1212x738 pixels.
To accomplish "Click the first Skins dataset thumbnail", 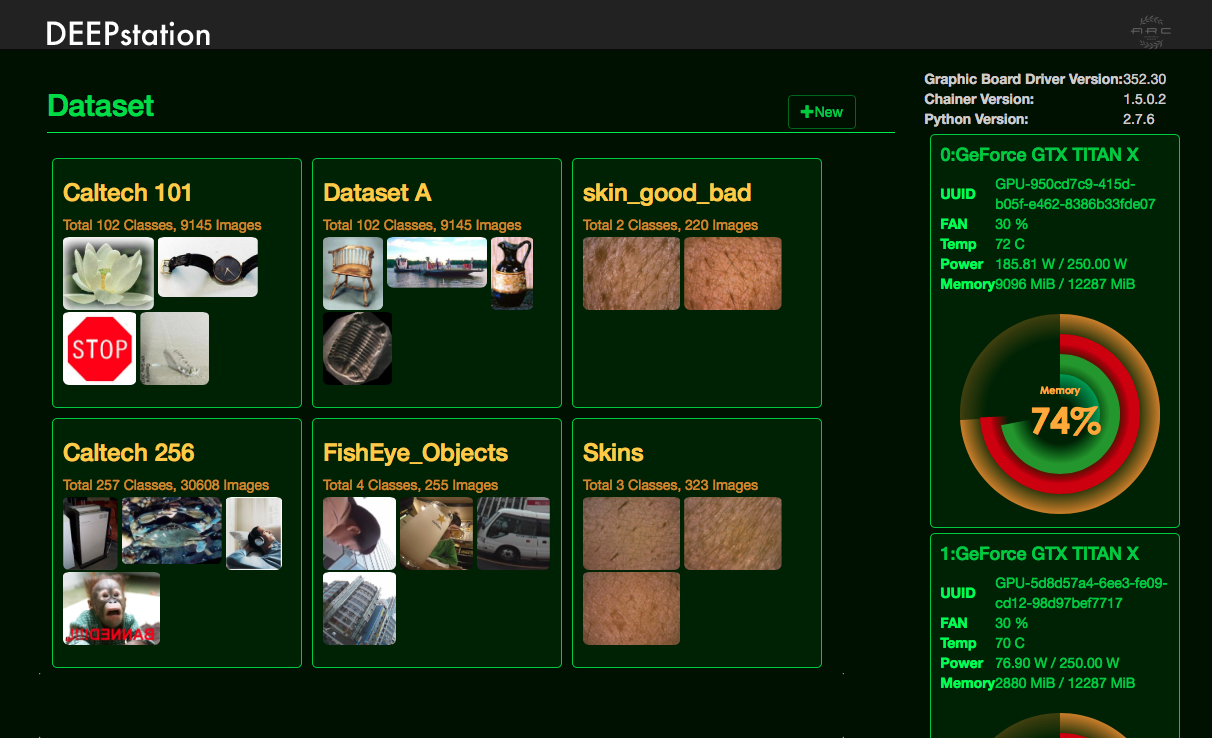I will [x=631, y=533].
